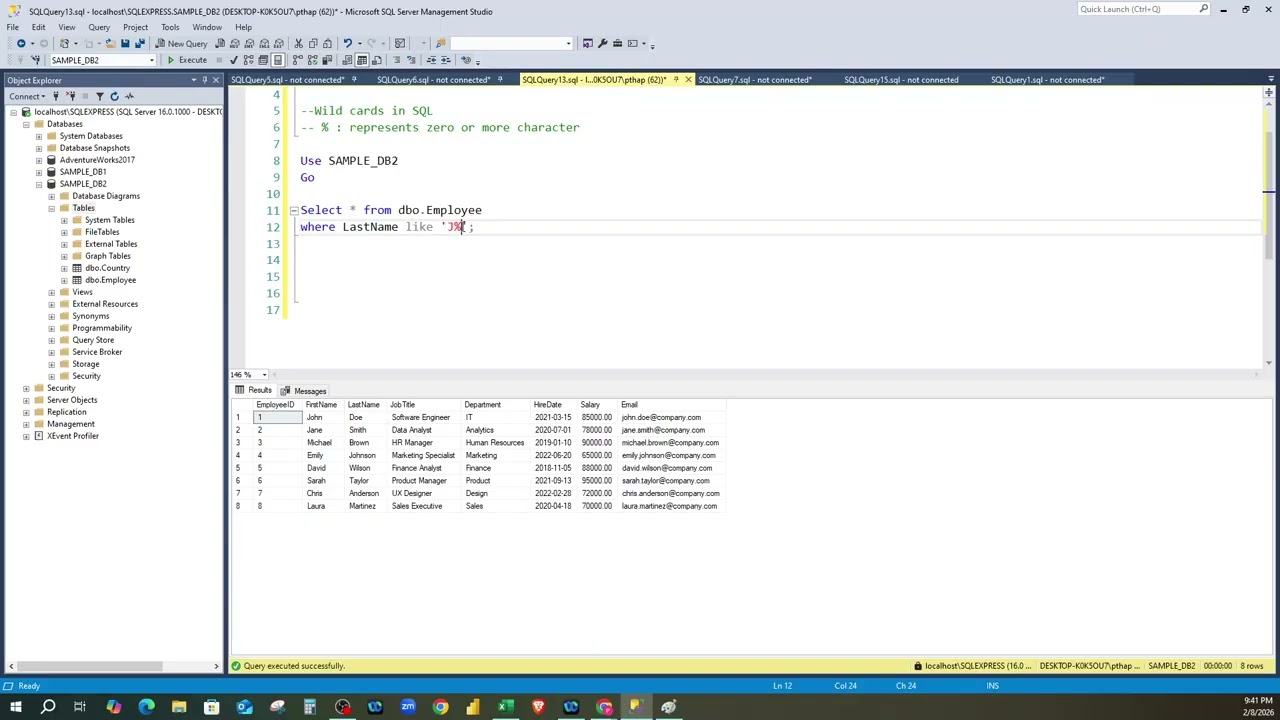This screenshot has width=1280, height=720.
Task: Close the SQLQuery13.sql tab
Action: [688, 80]
